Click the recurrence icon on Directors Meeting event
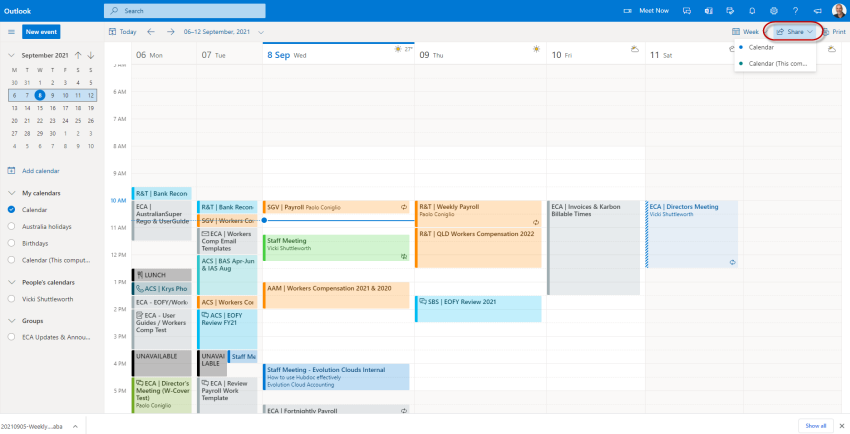 click(x=732, y=262)
